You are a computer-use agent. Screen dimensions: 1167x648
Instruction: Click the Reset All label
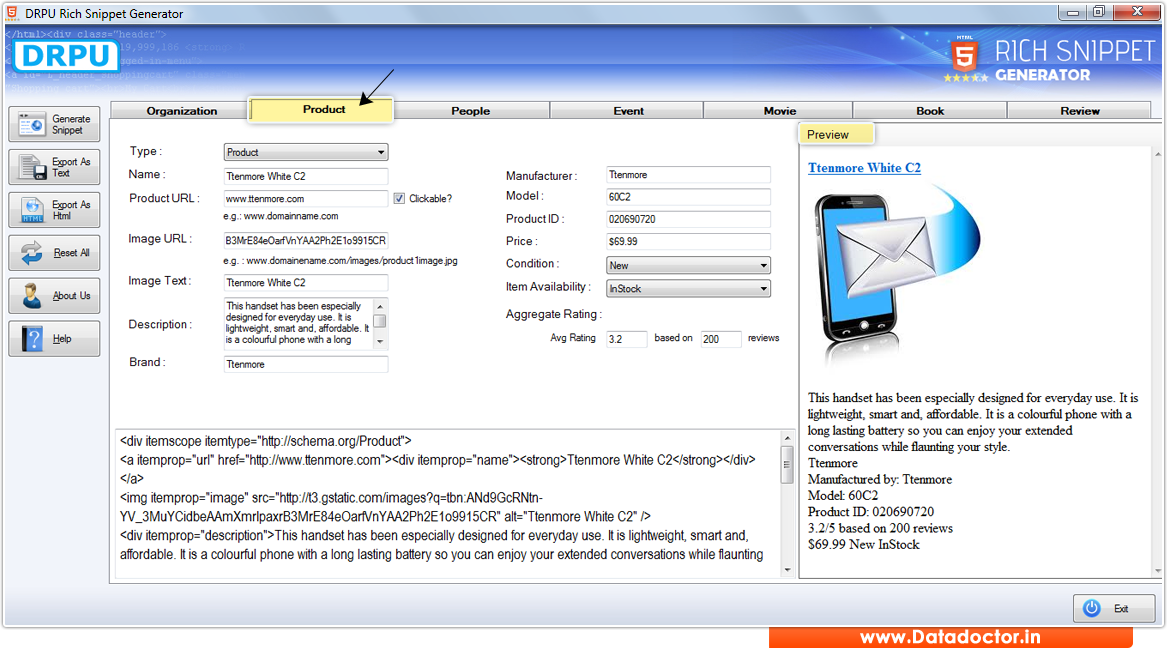coord(71,253)
